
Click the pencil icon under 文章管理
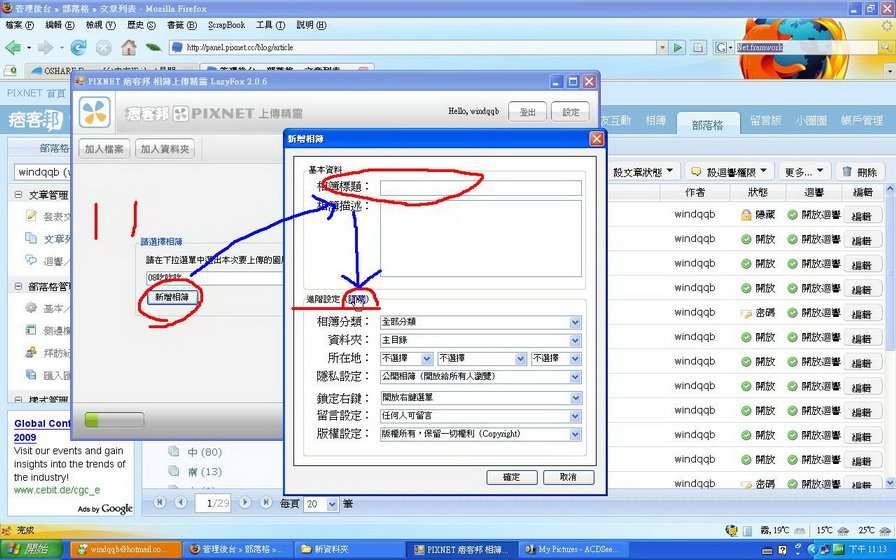point(31,215)
